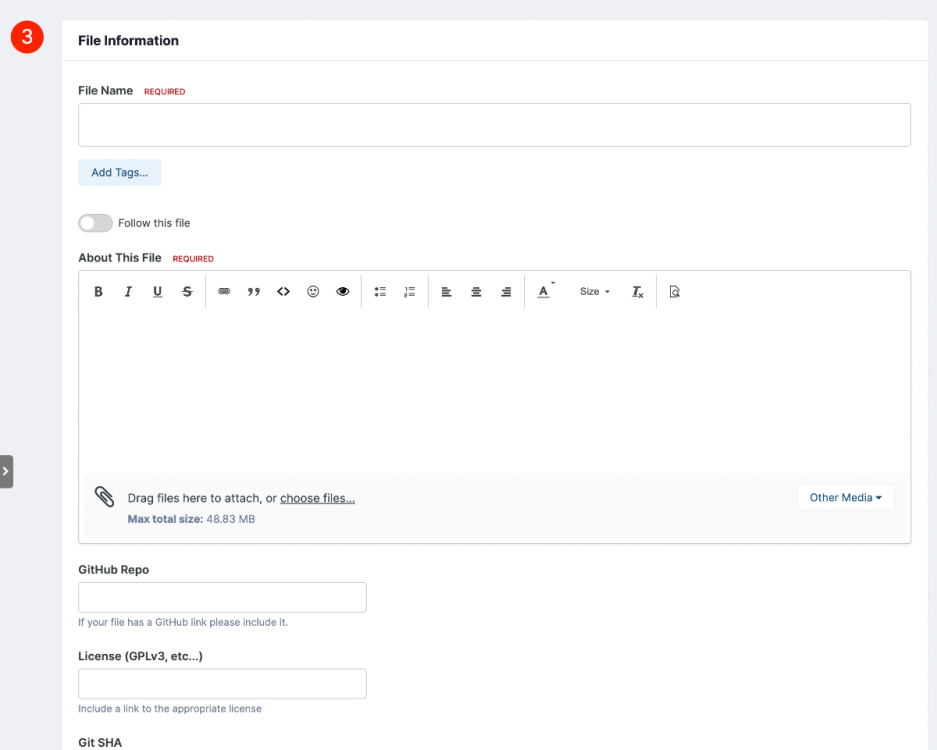
Task: Preview the post content
Action: click(x=675, y=292)
